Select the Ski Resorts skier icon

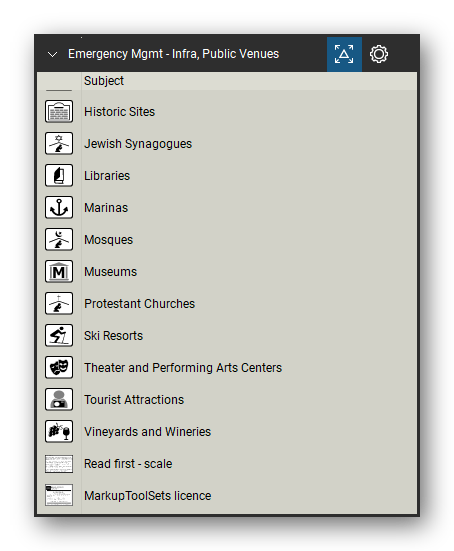(59, 335)
